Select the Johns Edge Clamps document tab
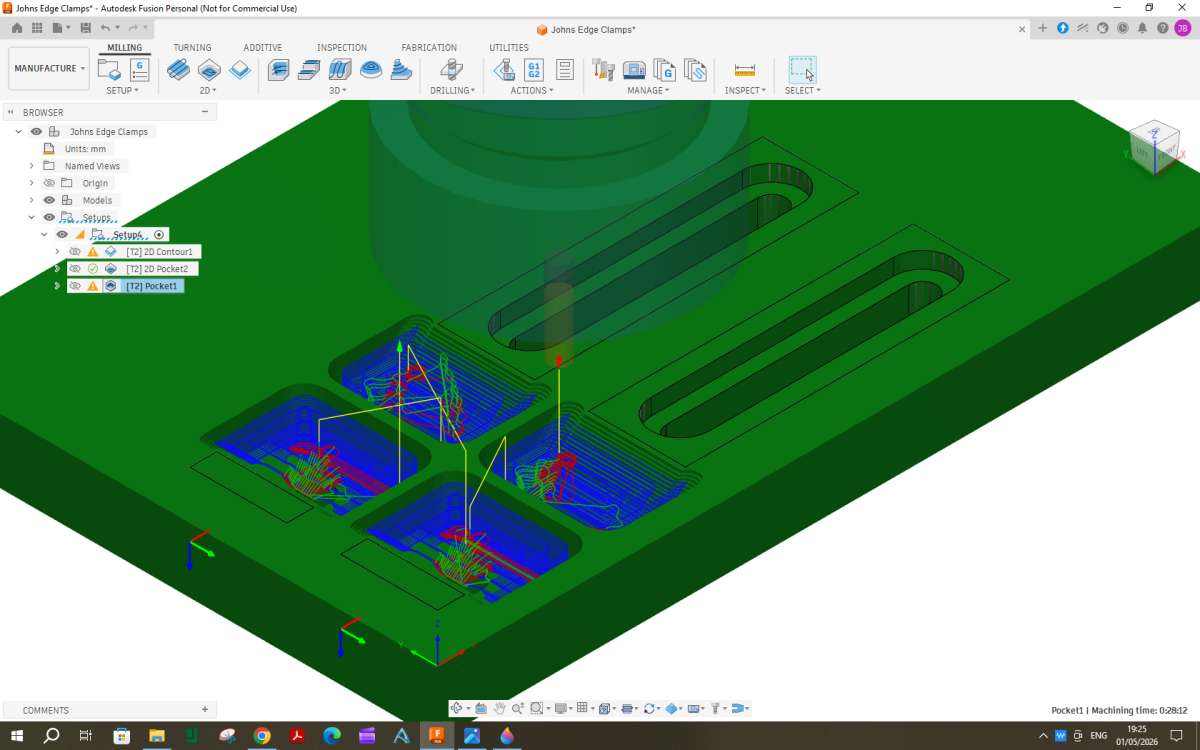1200x750 pixels. pos(593,29)
